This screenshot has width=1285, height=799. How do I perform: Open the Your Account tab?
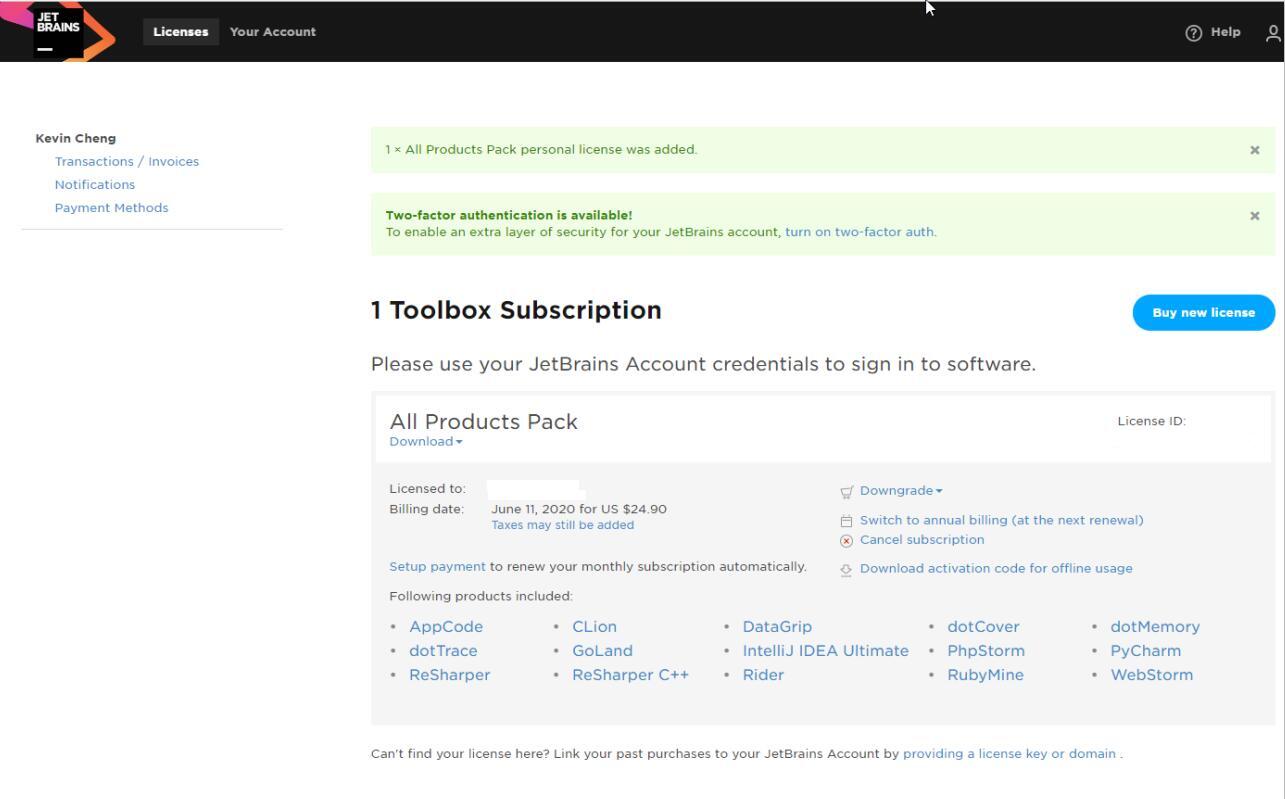point(273,32)
